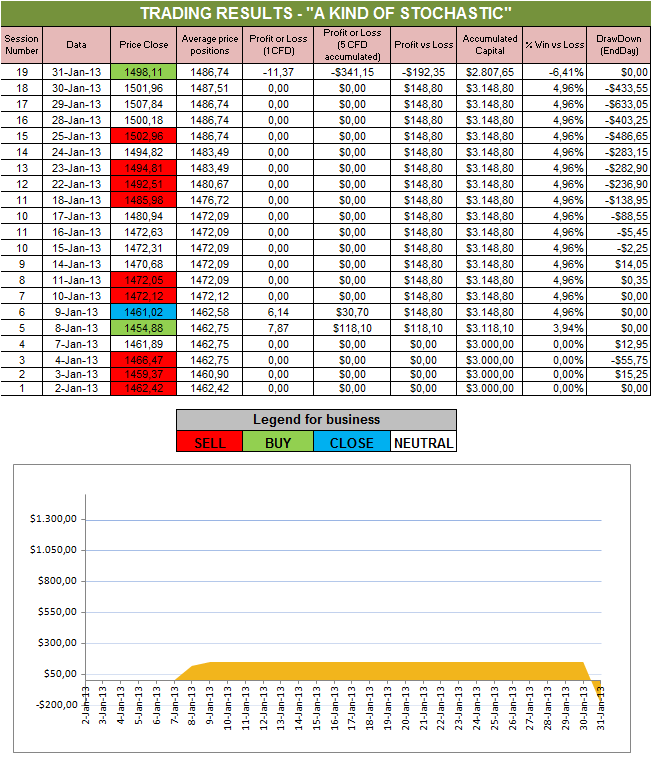This screenshot has height=767, width=668.
Task: Select drawdown cell -$486,65
Action: [x=619, y=136]
